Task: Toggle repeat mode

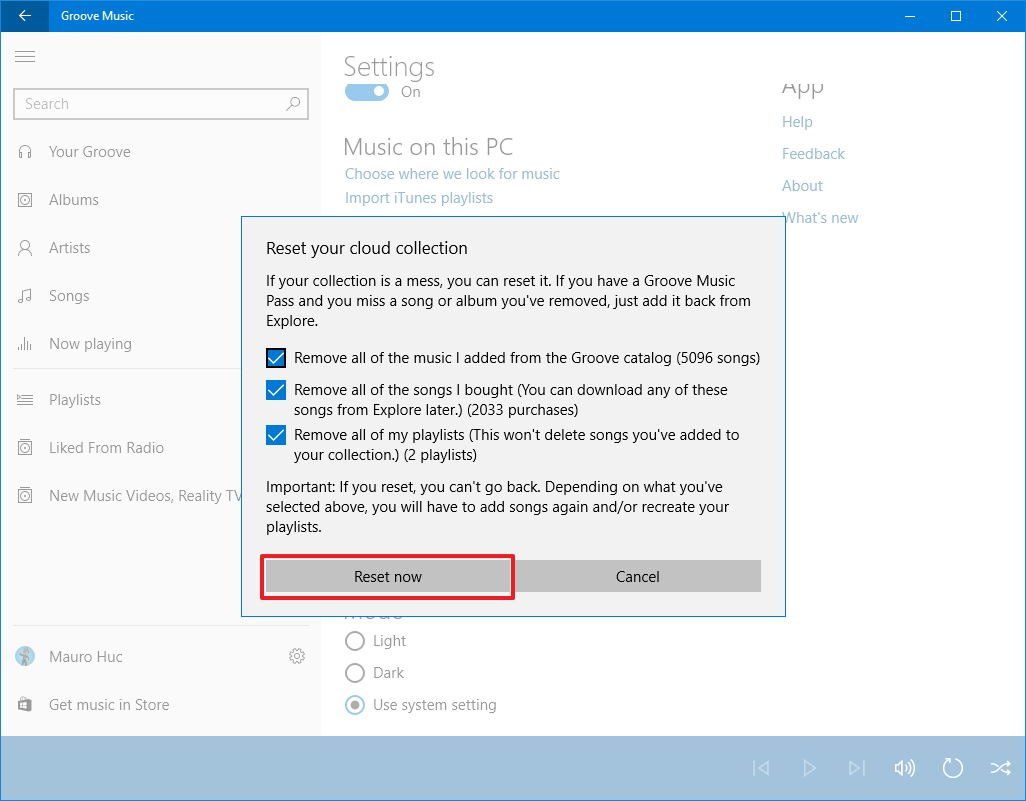Action: 951,768
